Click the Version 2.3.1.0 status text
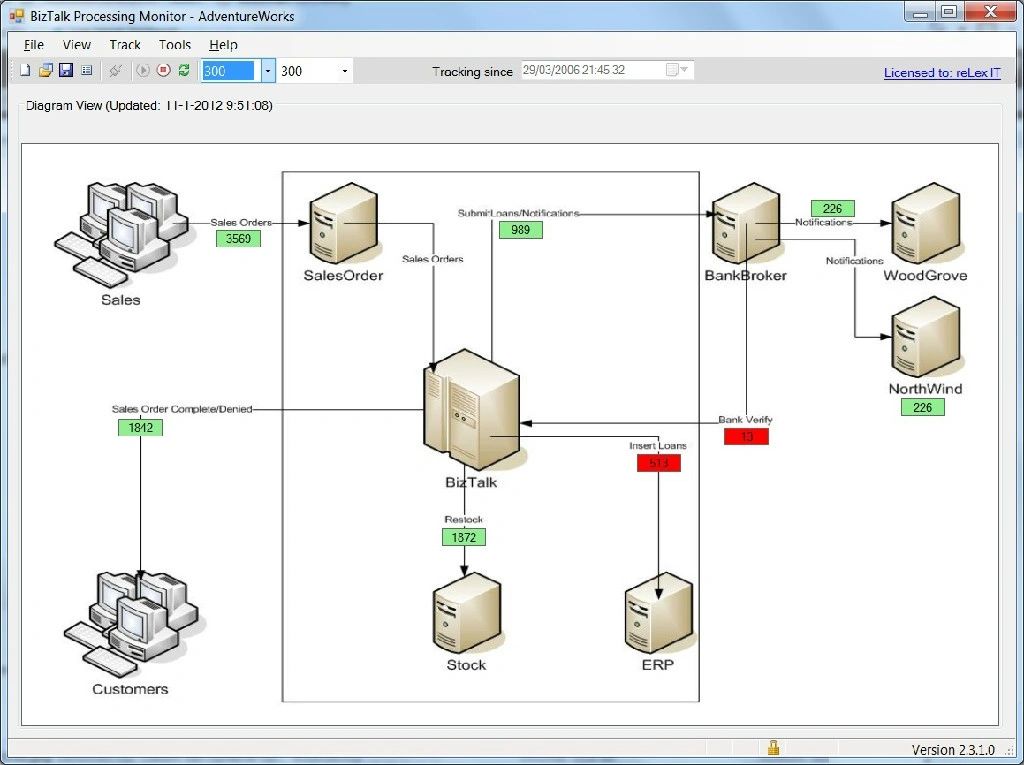This screenshot has height=765, width=1024. point(953,749)
